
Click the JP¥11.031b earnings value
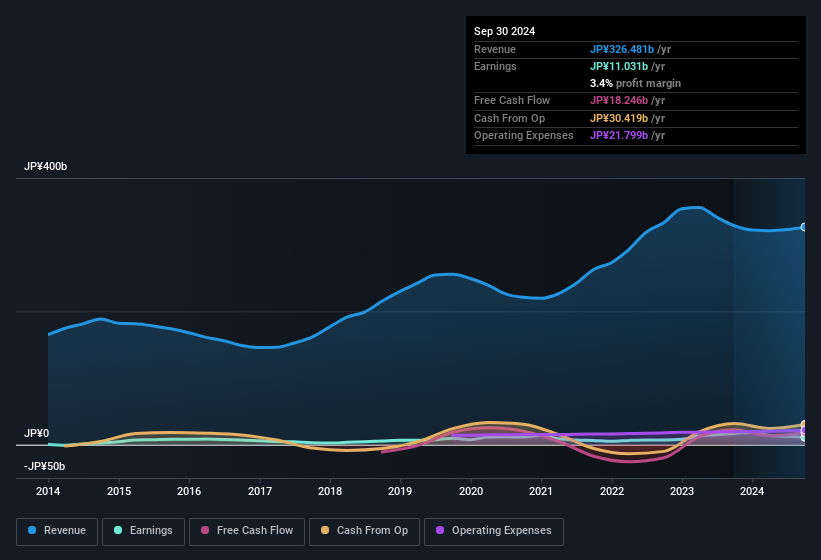pyautogui.click(x=619, y=66)
